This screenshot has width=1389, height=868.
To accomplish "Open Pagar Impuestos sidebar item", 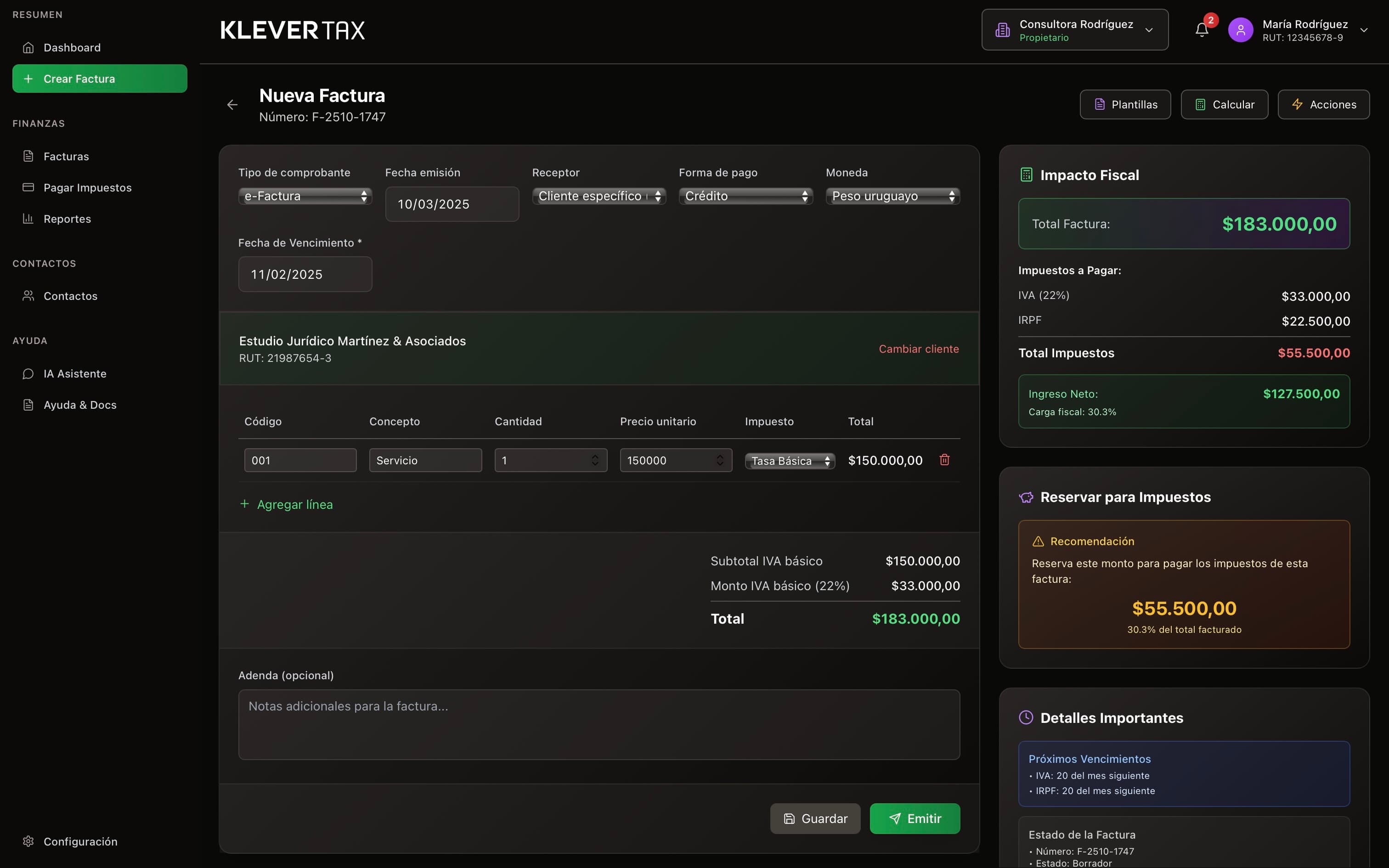I will coord(87,188).
